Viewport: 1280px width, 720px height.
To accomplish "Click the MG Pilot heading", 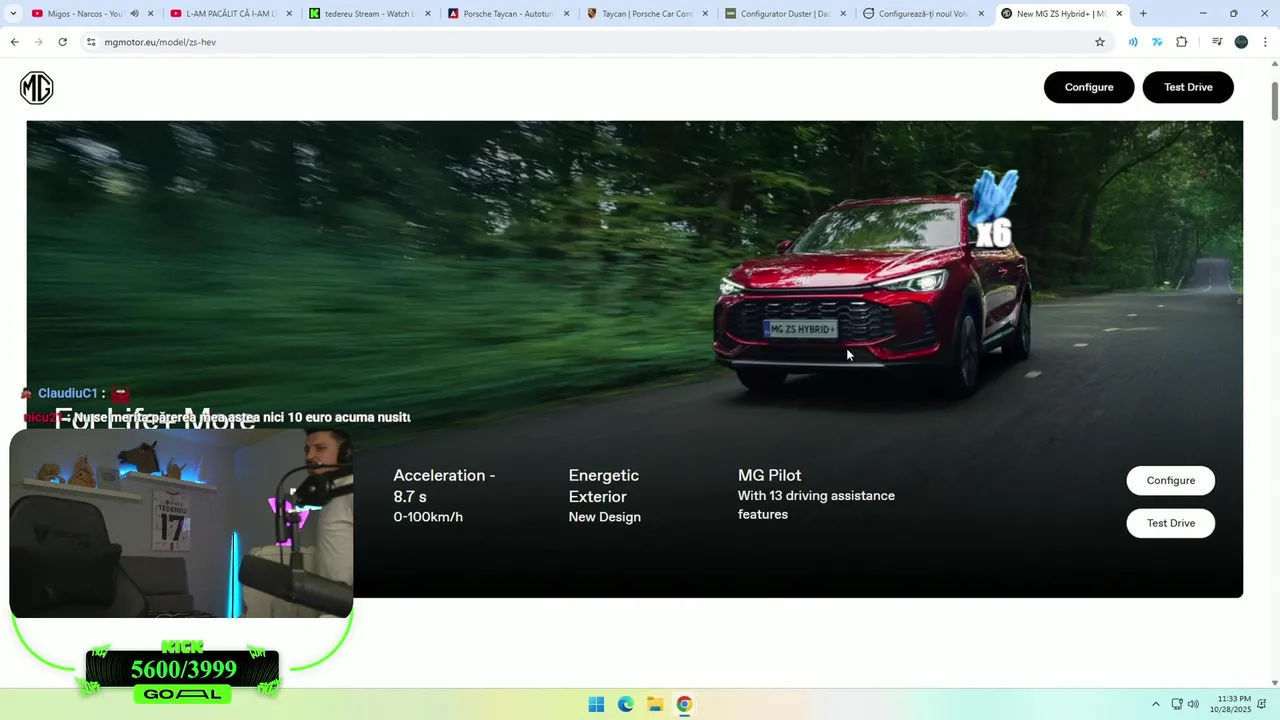I will [x=769, y=475].
